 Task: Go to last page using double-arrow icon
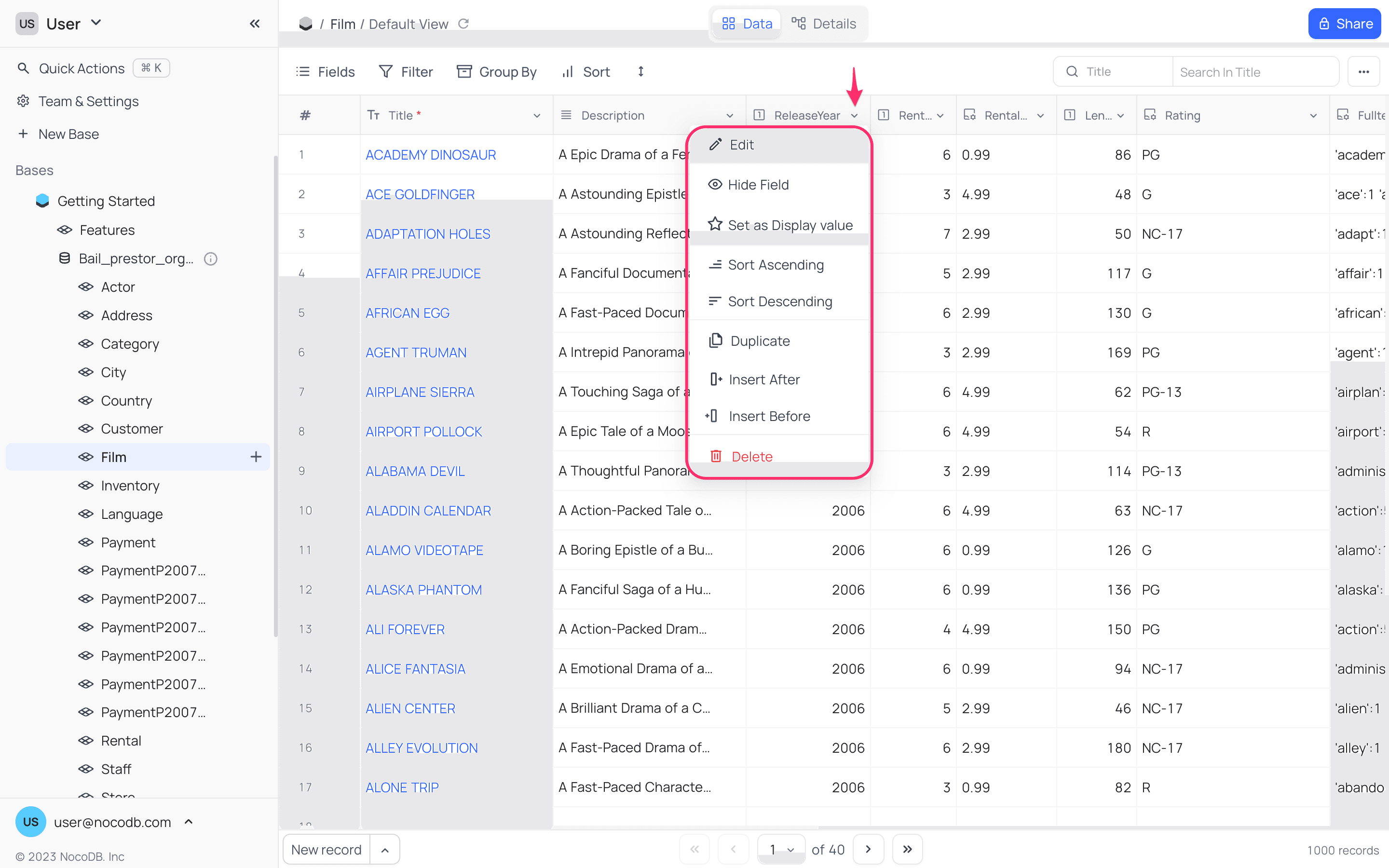(907, 849)
